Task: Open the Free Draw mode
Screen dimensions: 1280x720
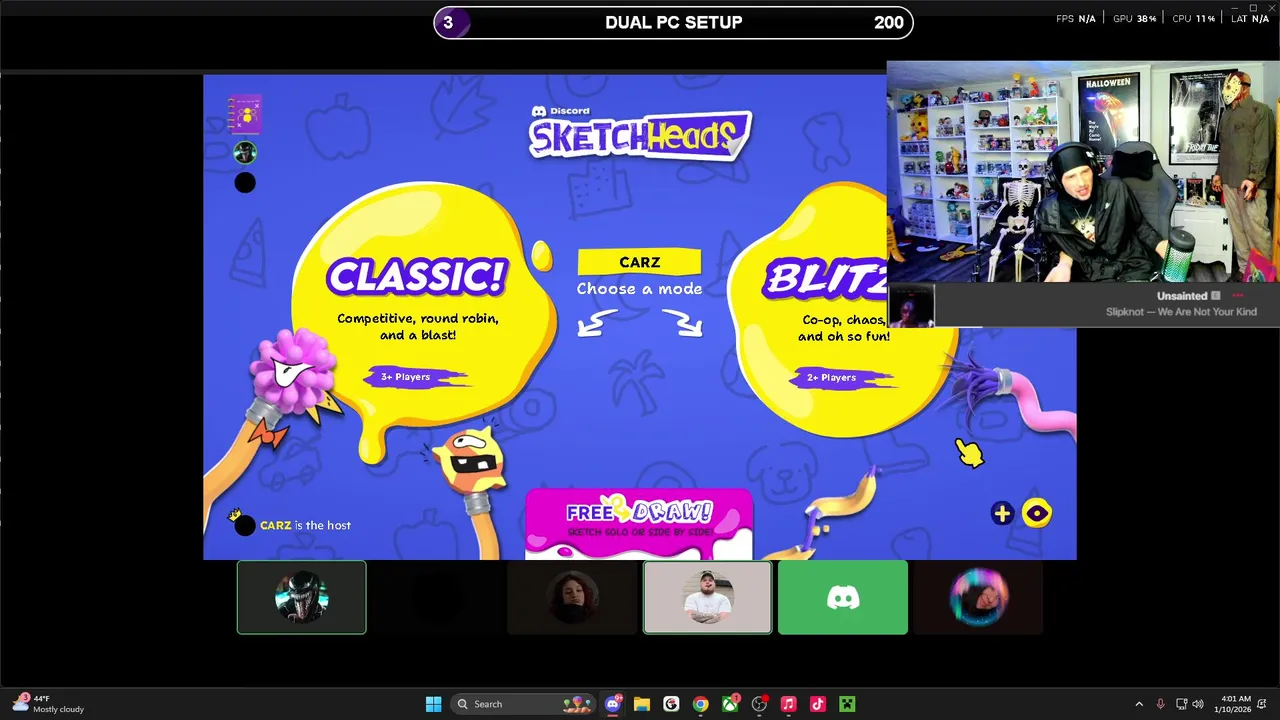Action: 639,523
